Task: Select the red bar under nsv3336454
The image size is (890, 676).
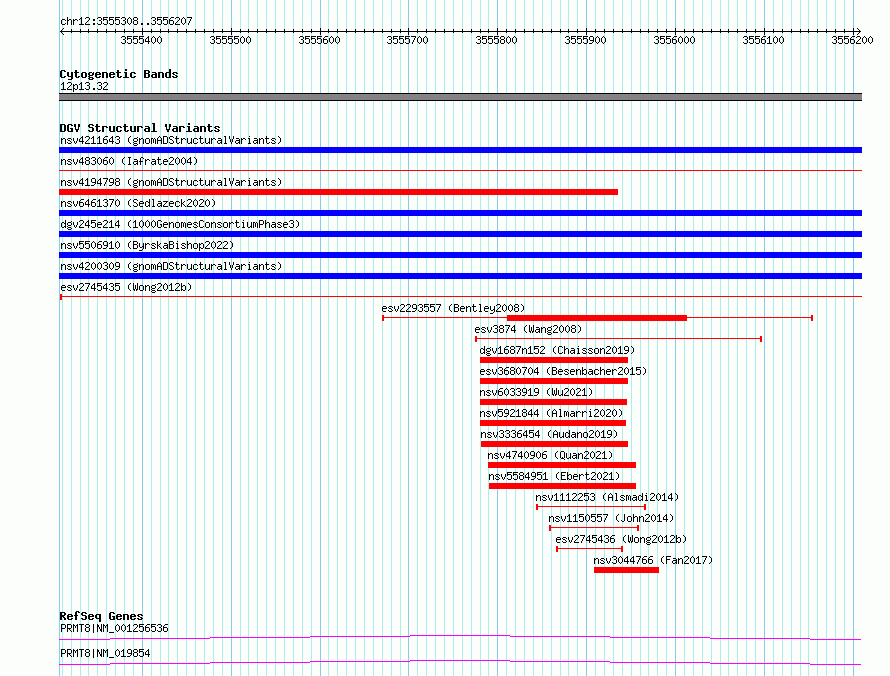Action: point(555,444)
